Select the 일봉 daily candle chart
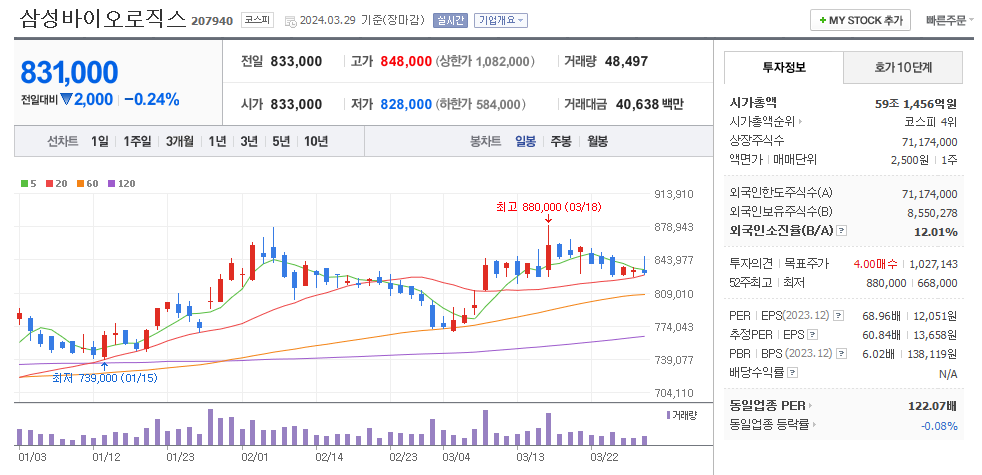982x475 pixels. [x=525, y=141]
